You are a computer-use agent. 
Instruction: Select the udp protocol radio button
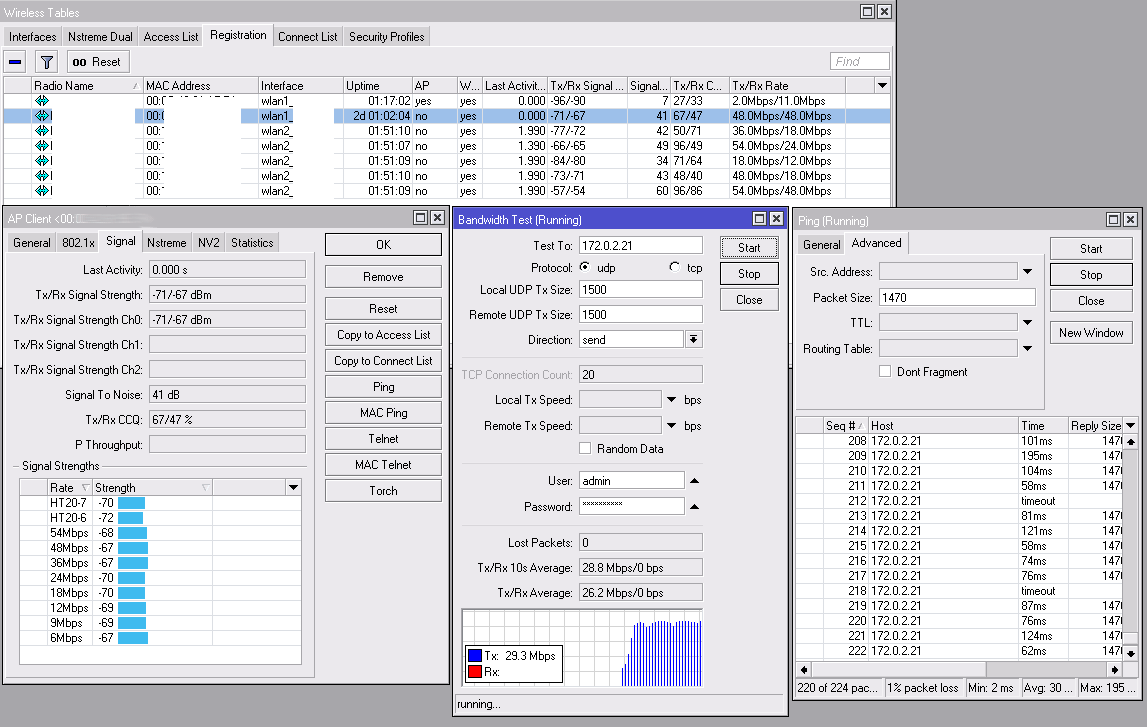pyautogui.click(x=584, y=268)
